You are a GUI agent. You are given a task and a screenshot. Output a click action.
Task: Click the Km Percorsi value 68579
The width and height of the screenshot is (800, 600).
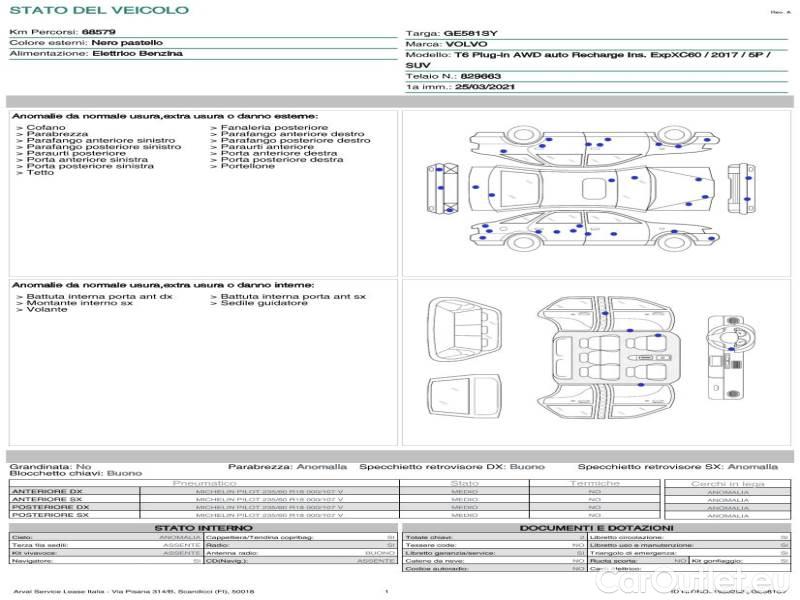coord(98,33)
